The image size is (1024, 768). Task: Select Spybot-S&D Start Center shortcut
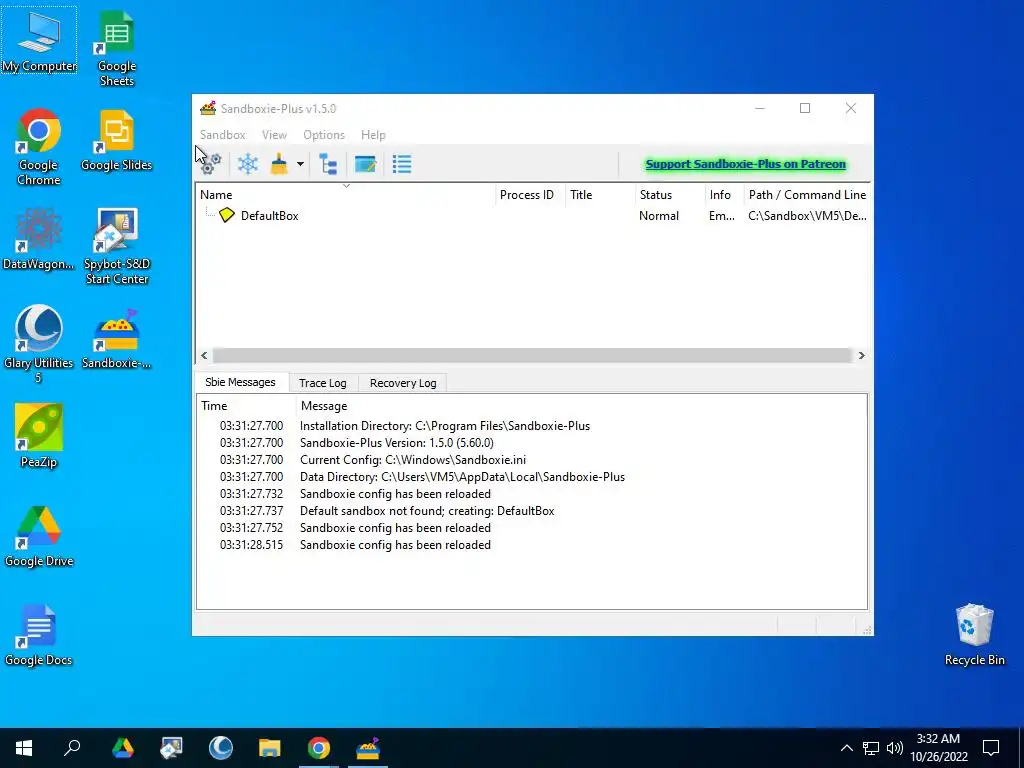116,246
